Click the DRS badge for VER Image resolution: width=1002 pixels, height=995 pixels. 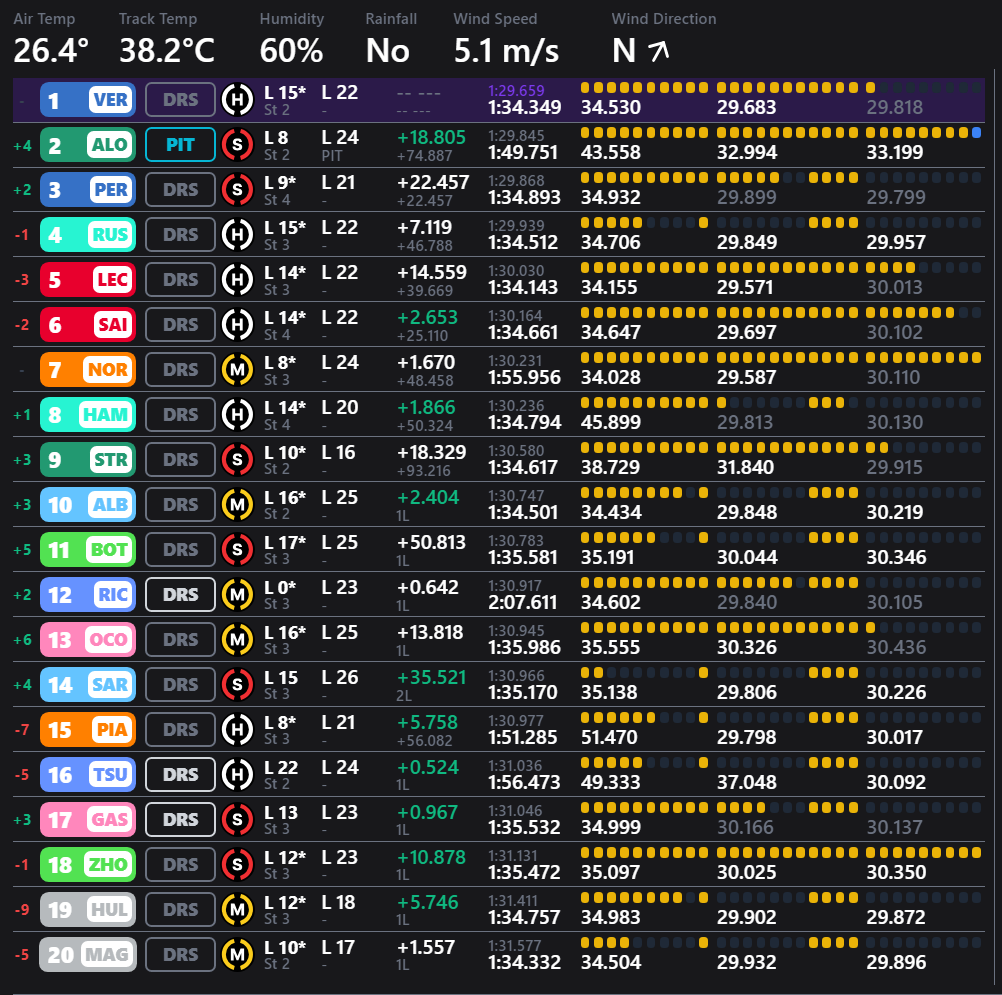click(x=180, y=100)
